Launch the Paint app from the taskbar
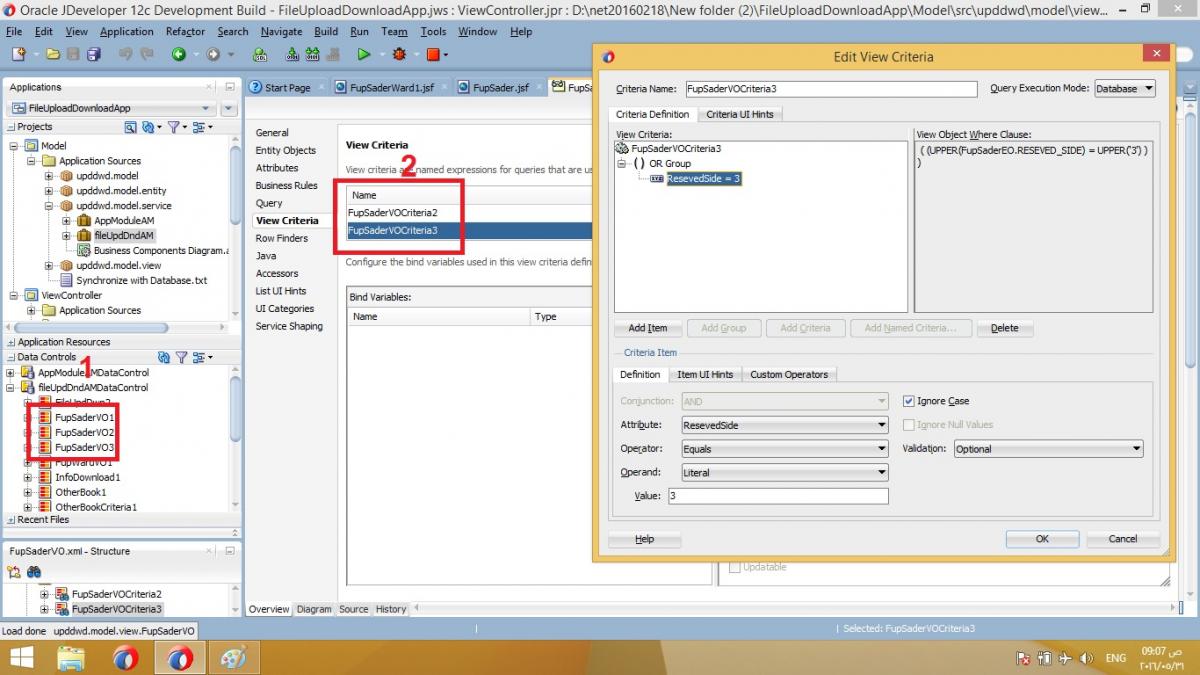Screen dimensions: 1200x675 [x=232, y=658]
